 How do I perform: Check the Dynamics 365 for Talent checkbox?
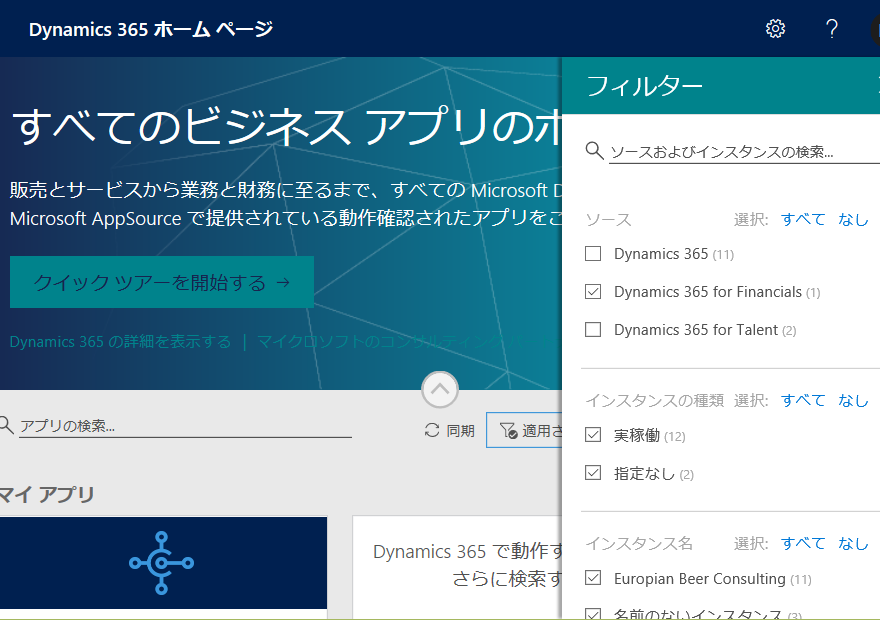click(593, 329)
